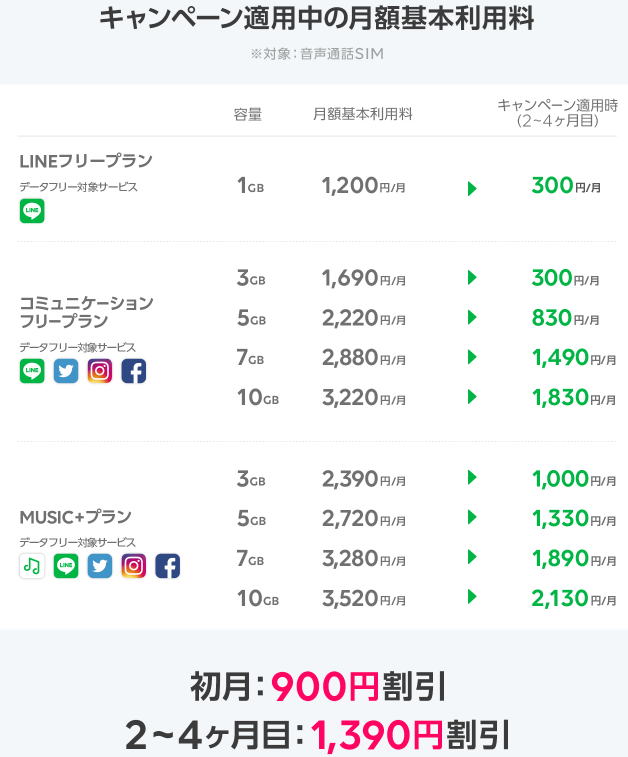The image size is (628, 757).
Task: Click the 月額基本利用料 column header
Action: coord(362,114)
